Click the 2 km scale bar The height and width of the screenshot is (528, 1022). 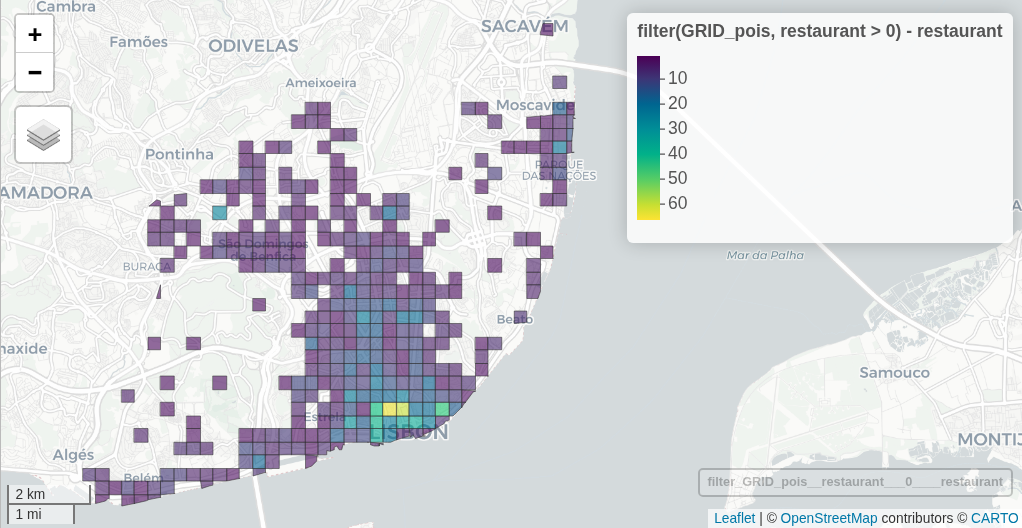coord(48,494)
